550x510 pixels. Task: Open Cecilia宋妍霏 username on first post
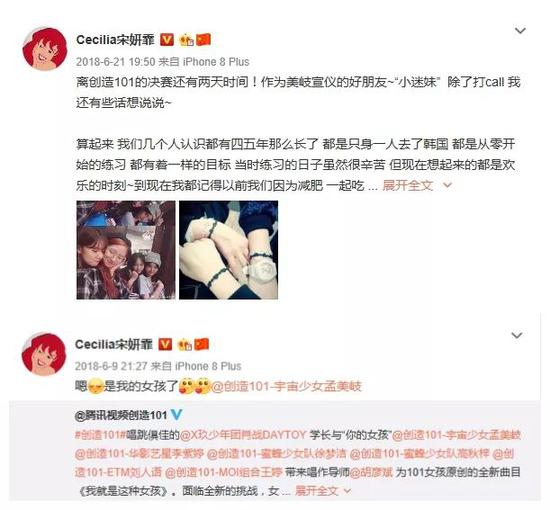tap(115, 40)
